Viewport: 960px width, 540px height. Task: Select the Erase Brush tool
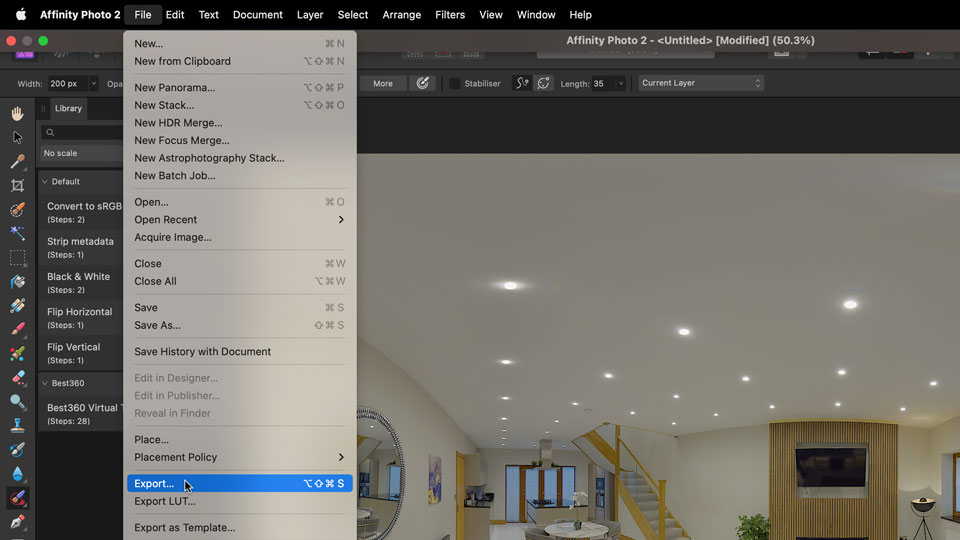click(17, 378)
